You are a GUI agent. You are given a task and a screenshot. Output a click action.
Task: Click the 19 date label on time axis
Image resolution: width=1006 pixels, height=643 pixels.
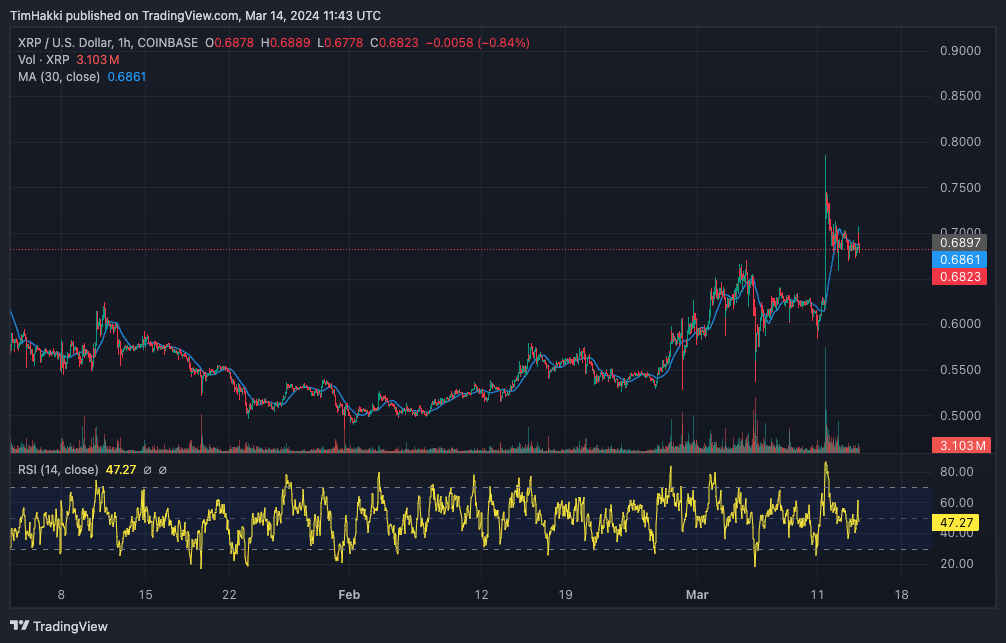tap(565, 595)
